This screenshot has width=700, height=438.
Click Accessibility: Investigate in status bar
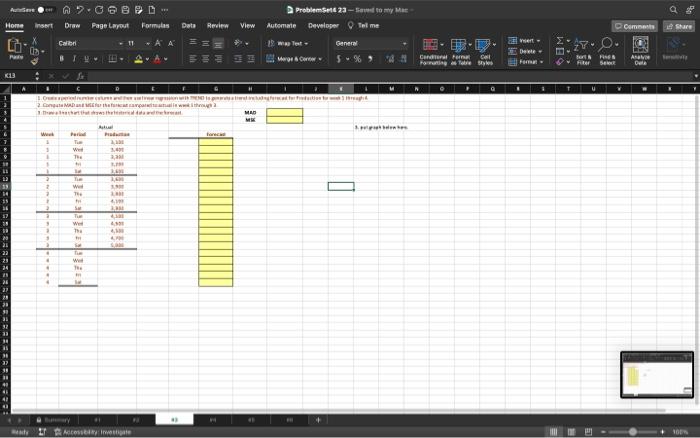pos(93,432)
